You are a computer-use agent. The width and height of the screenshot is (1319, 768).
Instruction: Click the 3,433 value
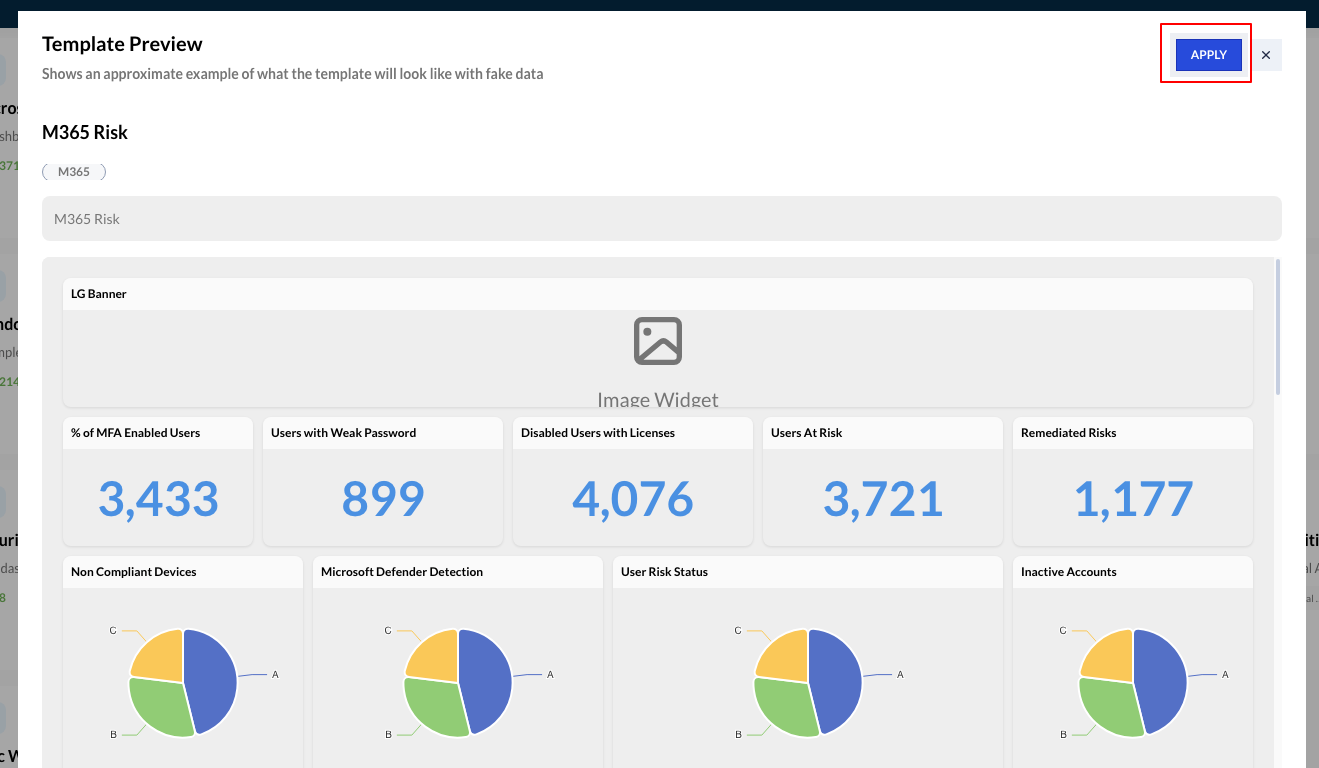tap(158, 498)
